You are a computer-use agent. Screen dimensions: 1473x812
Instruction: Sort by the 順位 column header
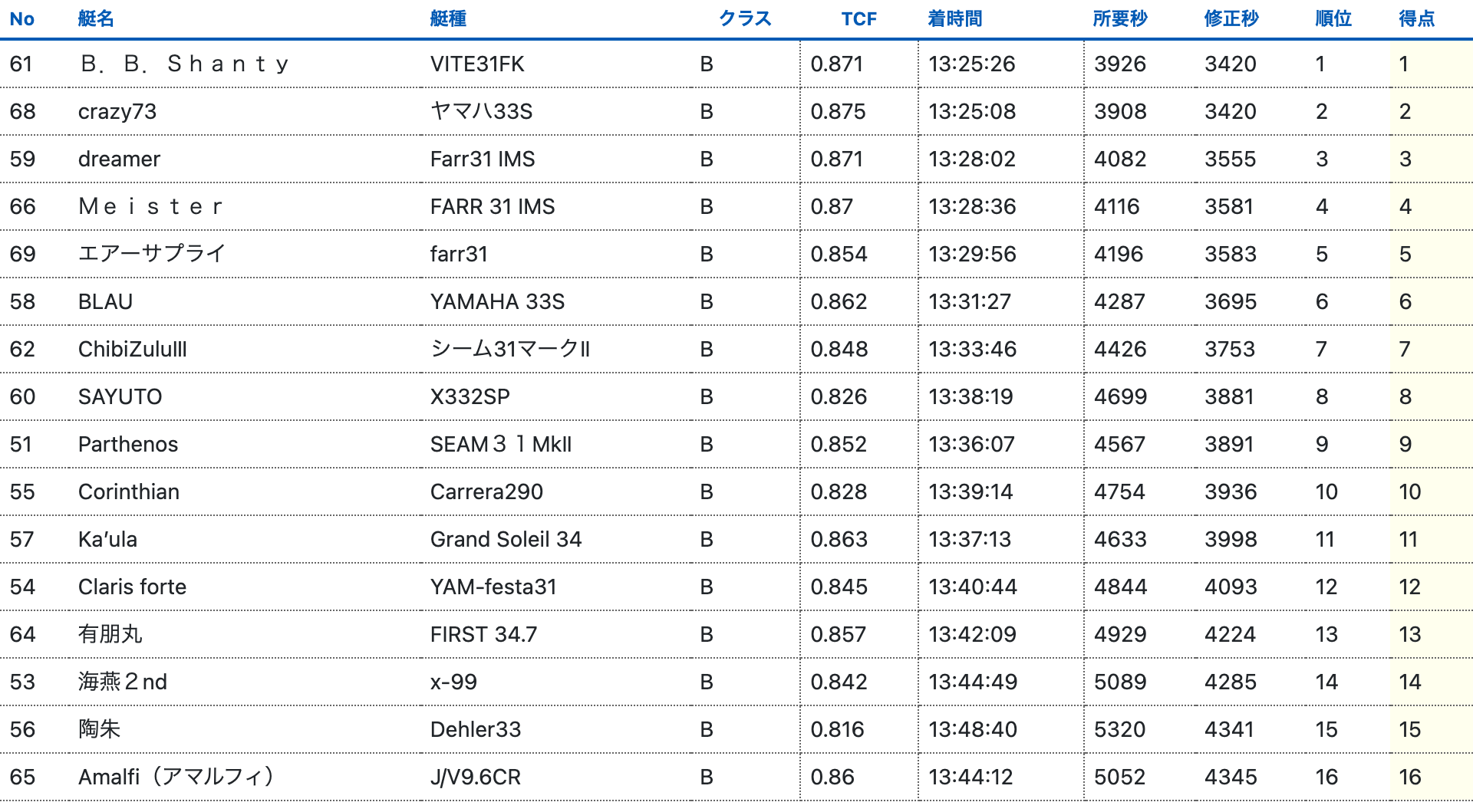pos(1333,19)
